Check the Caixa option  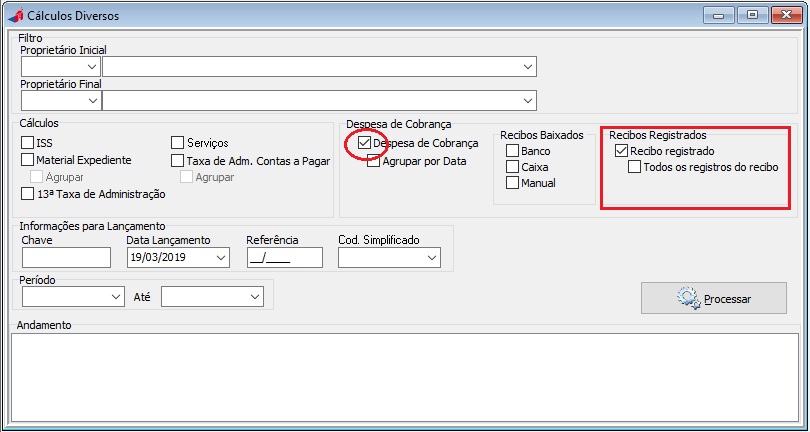513,167
